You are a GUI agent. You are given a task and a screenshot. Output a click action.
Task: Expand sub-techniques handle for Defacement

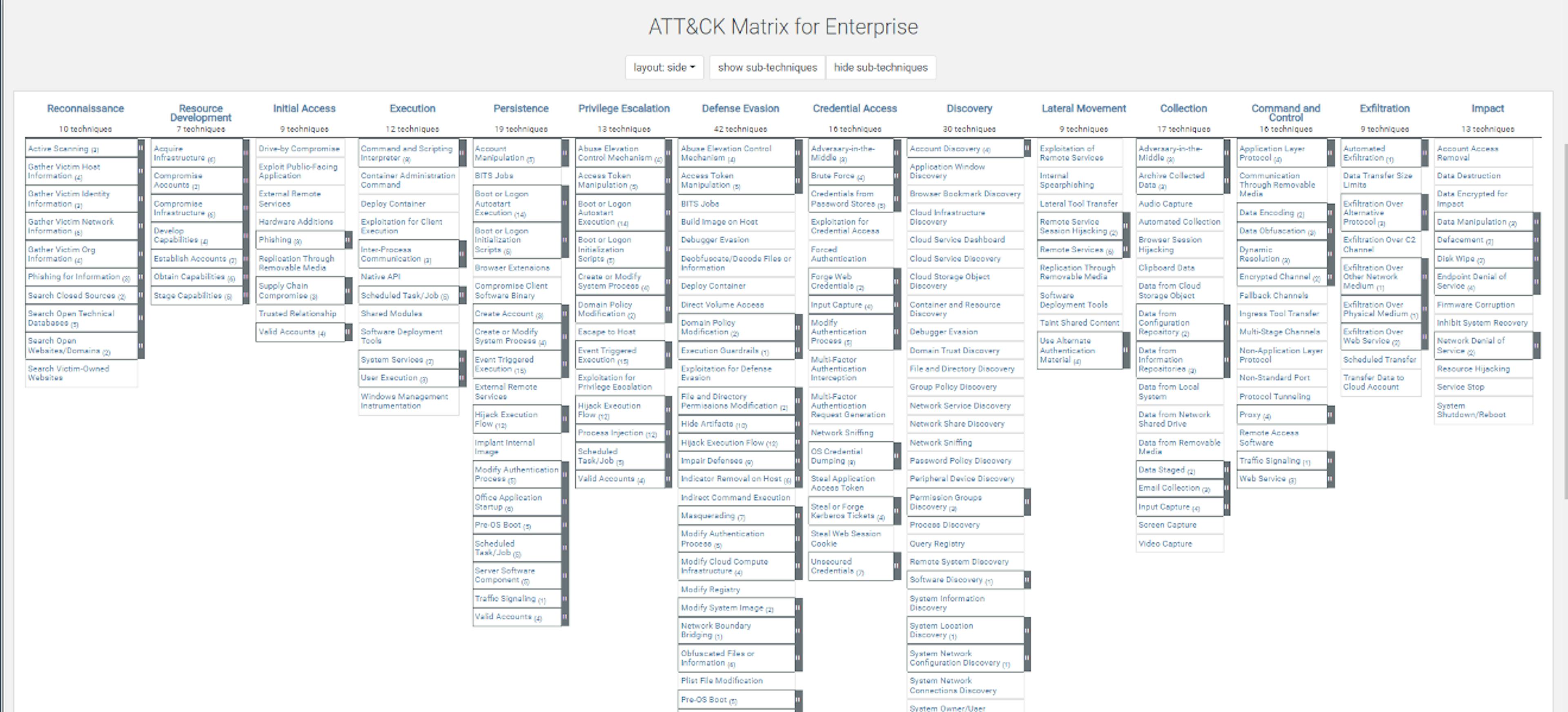[x=1537, y=240]
